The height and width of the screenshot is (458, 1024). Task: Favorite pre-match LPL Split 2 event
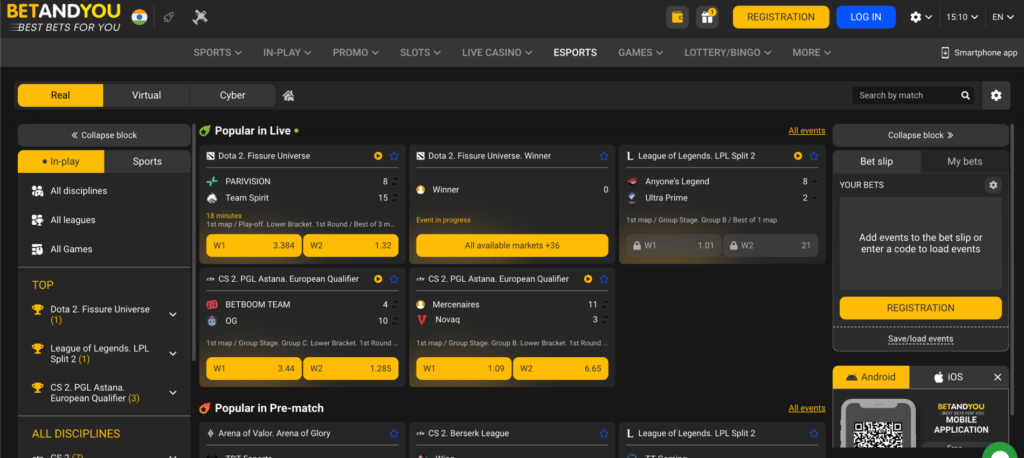814,433
